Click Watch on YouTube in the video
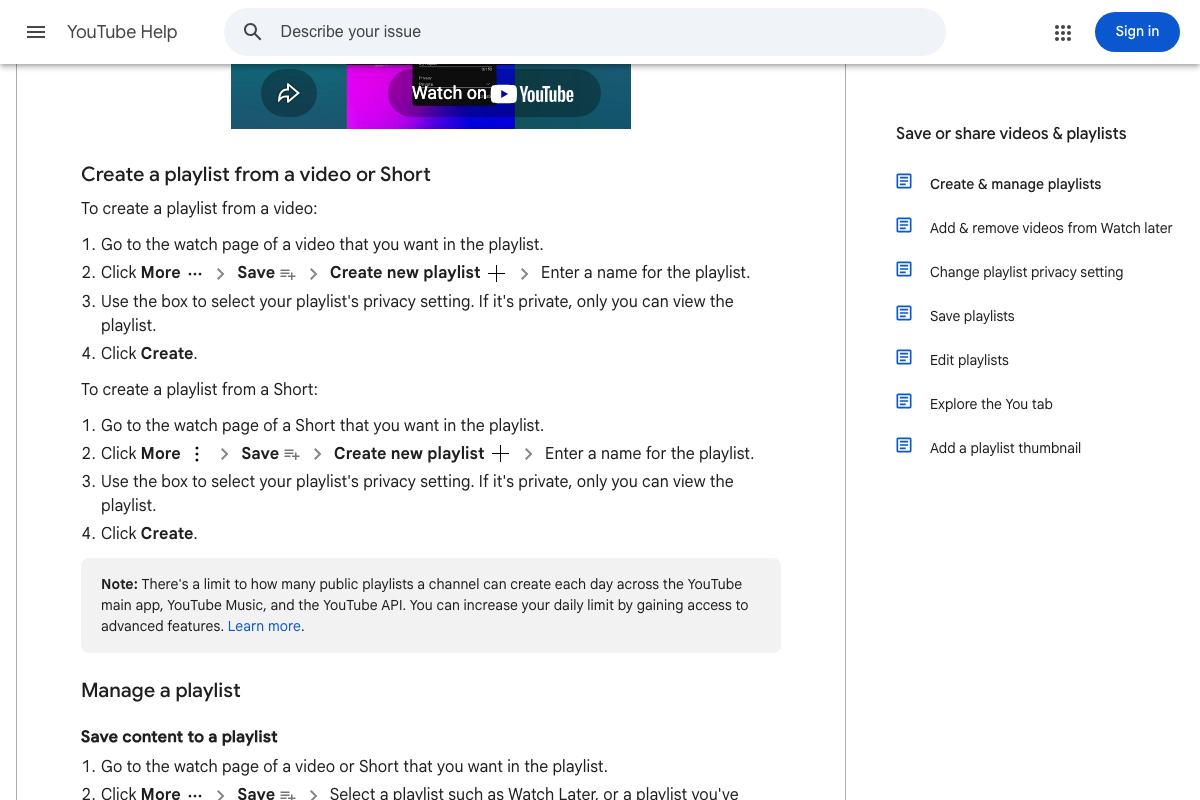The image size is (1200, 800). point(494,93)
